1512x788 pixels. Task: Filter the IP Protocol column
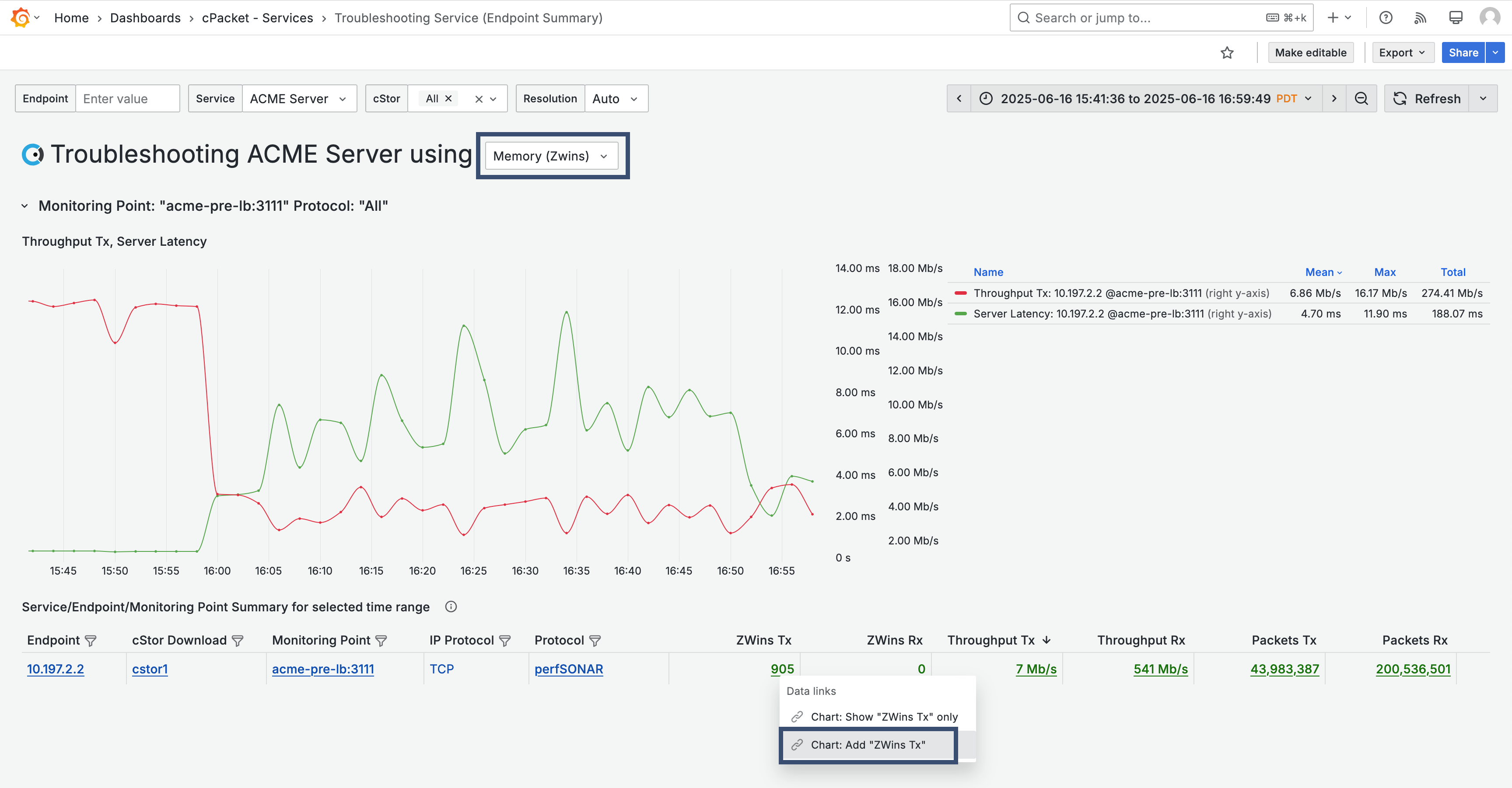tap(505, 641)
